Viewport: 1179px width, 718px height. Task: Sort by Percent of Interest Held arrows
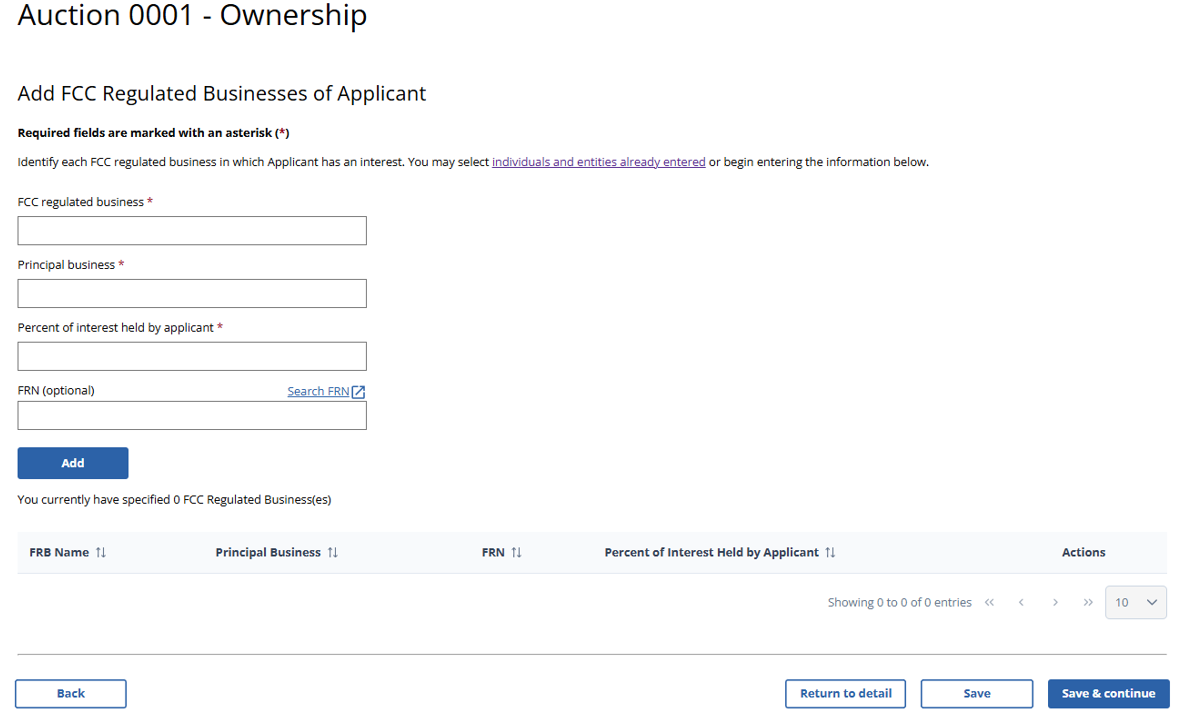pyautogui.click(x=831, y=553)
